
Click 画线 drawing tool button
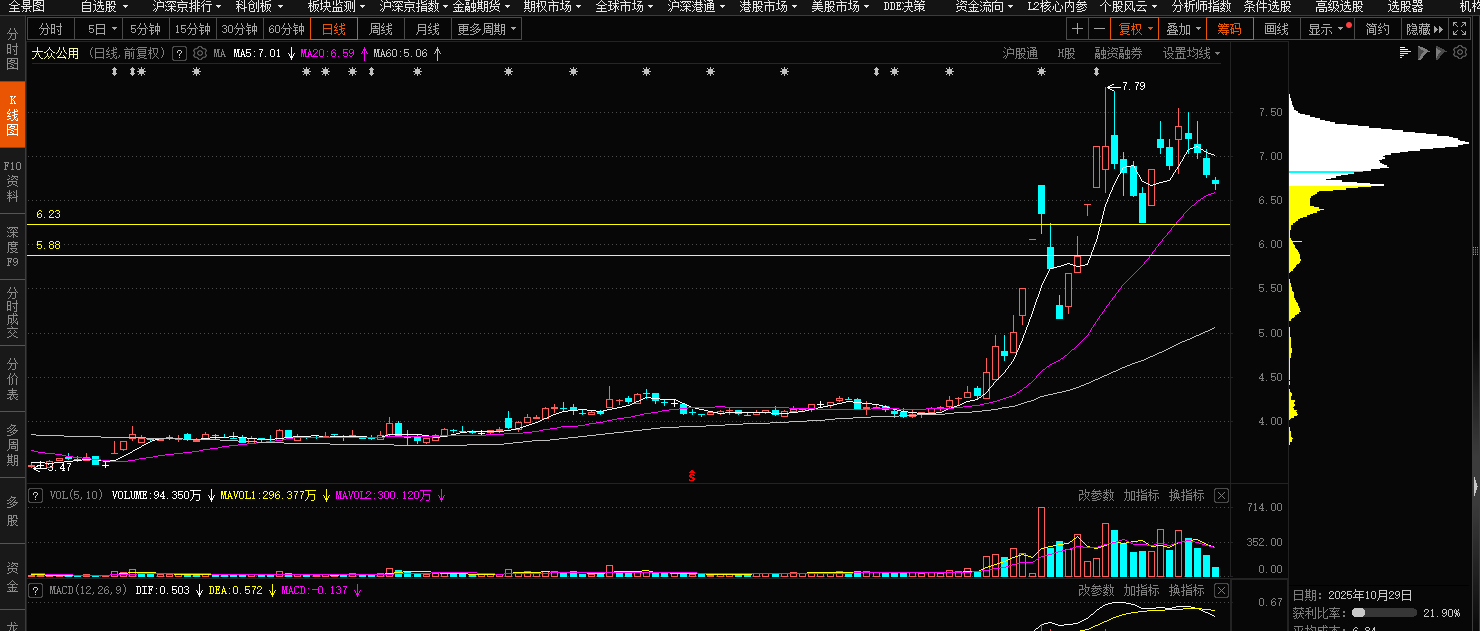1276,29
